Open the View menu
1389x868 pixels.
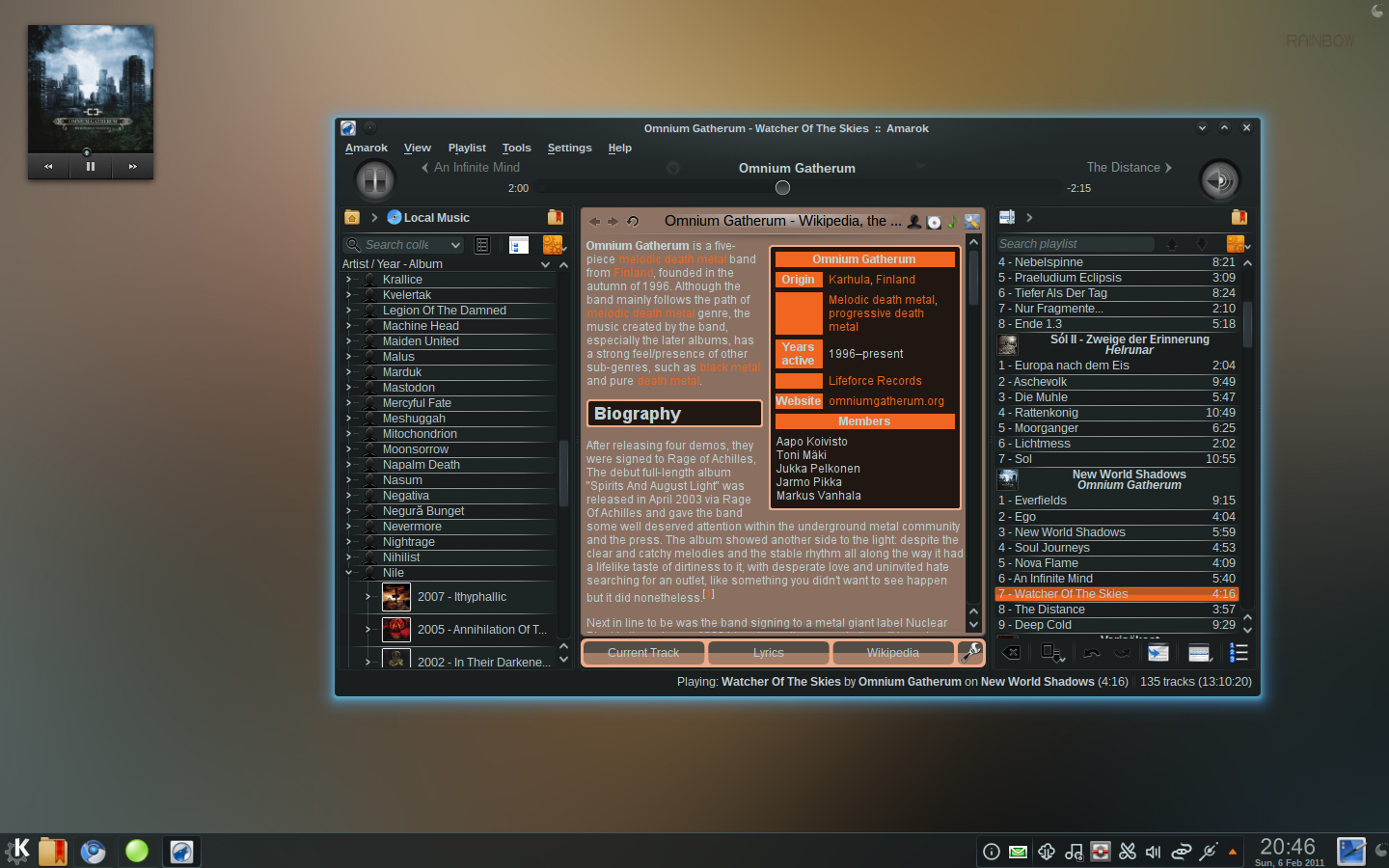click(x=418, y=148)
